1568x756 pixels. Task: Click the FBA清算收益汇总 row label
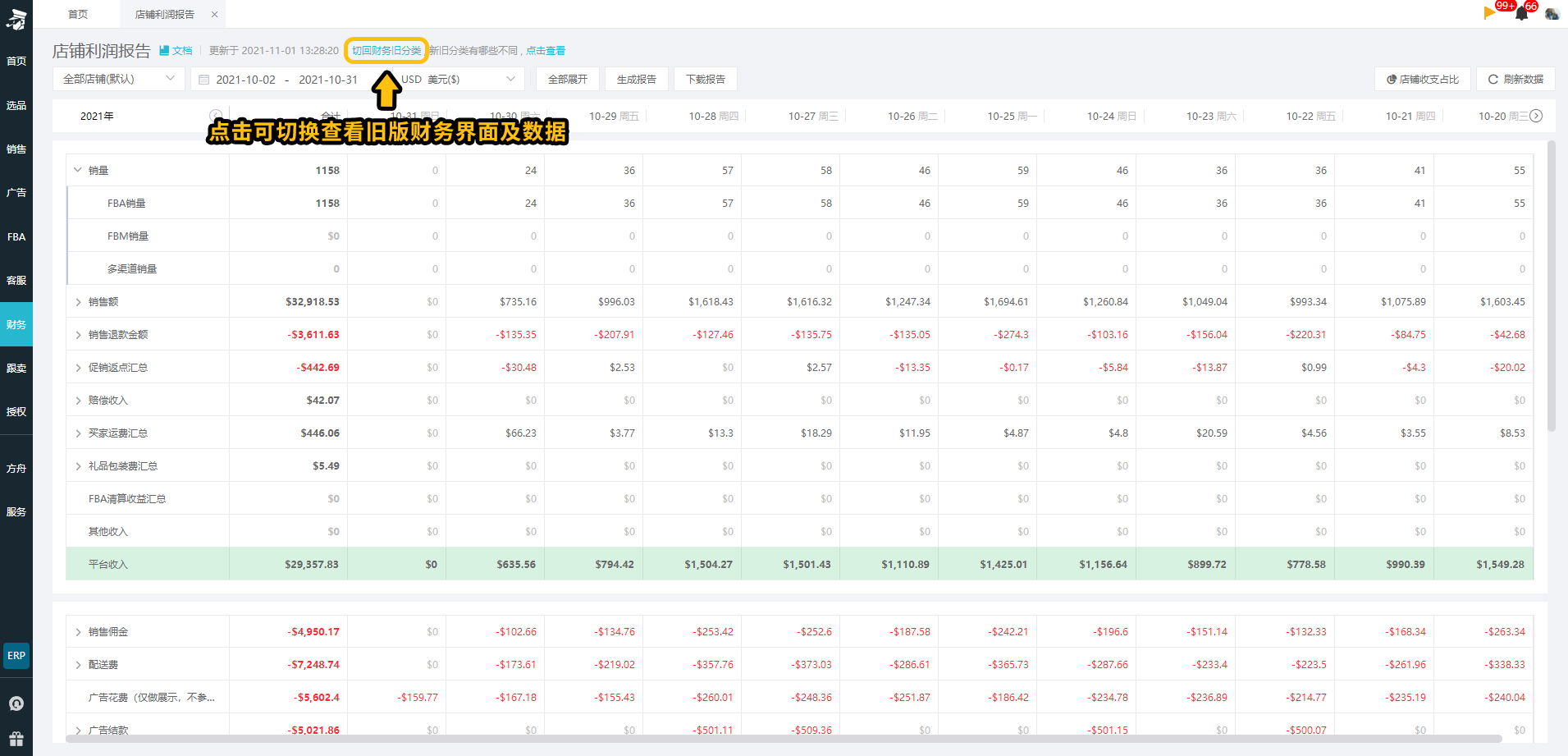click(127, 498)
